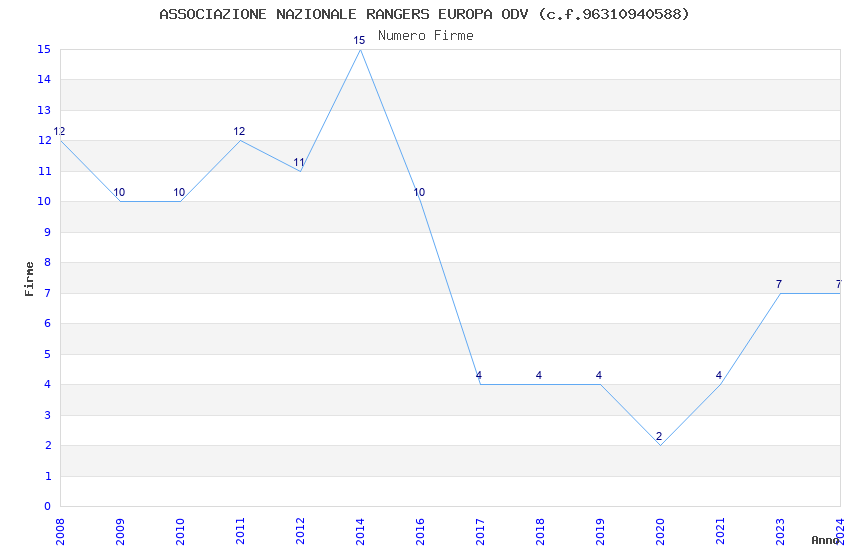Click the data label 4 above 2017

coord(479,375)
